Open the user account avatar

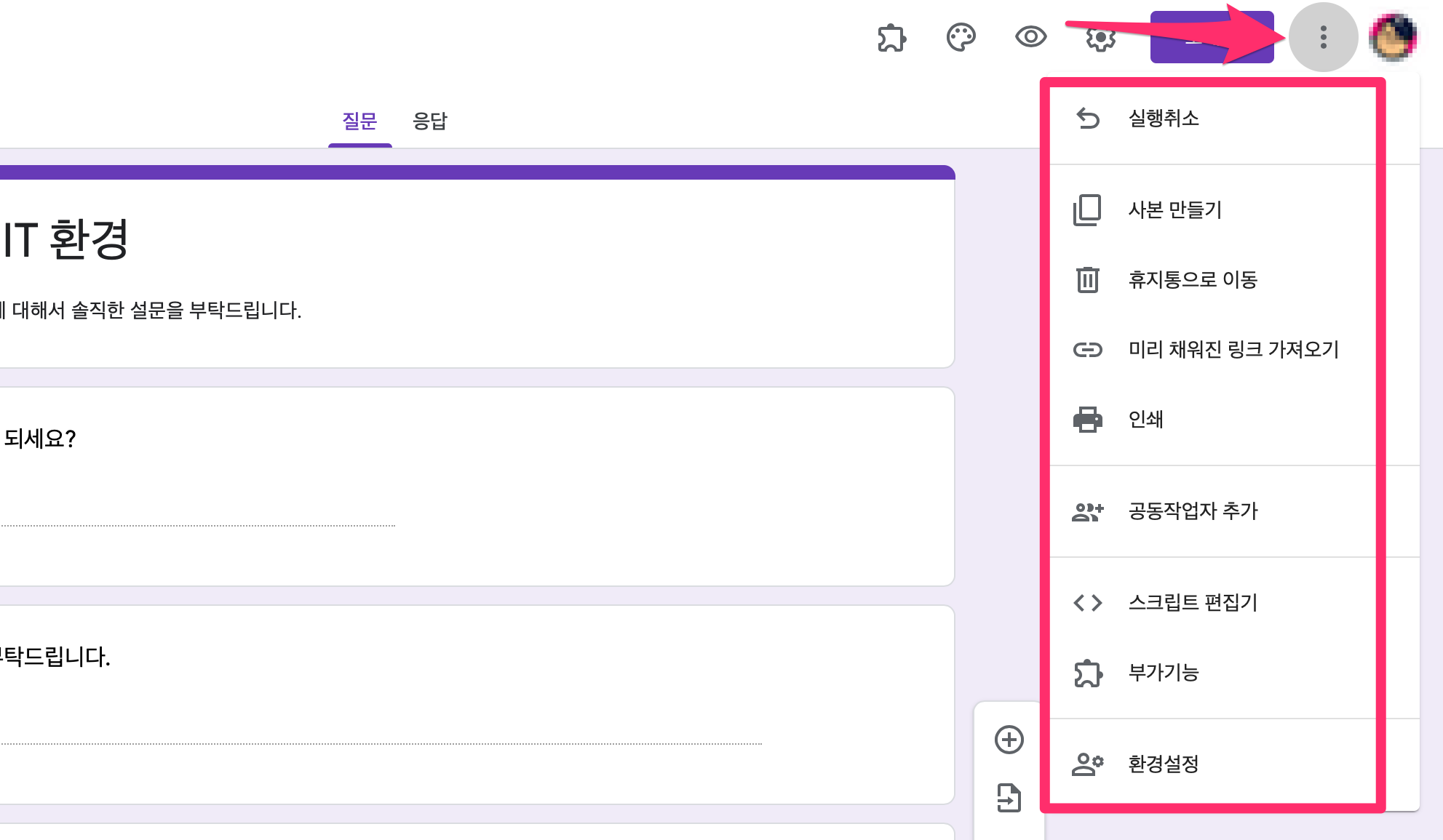(1393, 37)
